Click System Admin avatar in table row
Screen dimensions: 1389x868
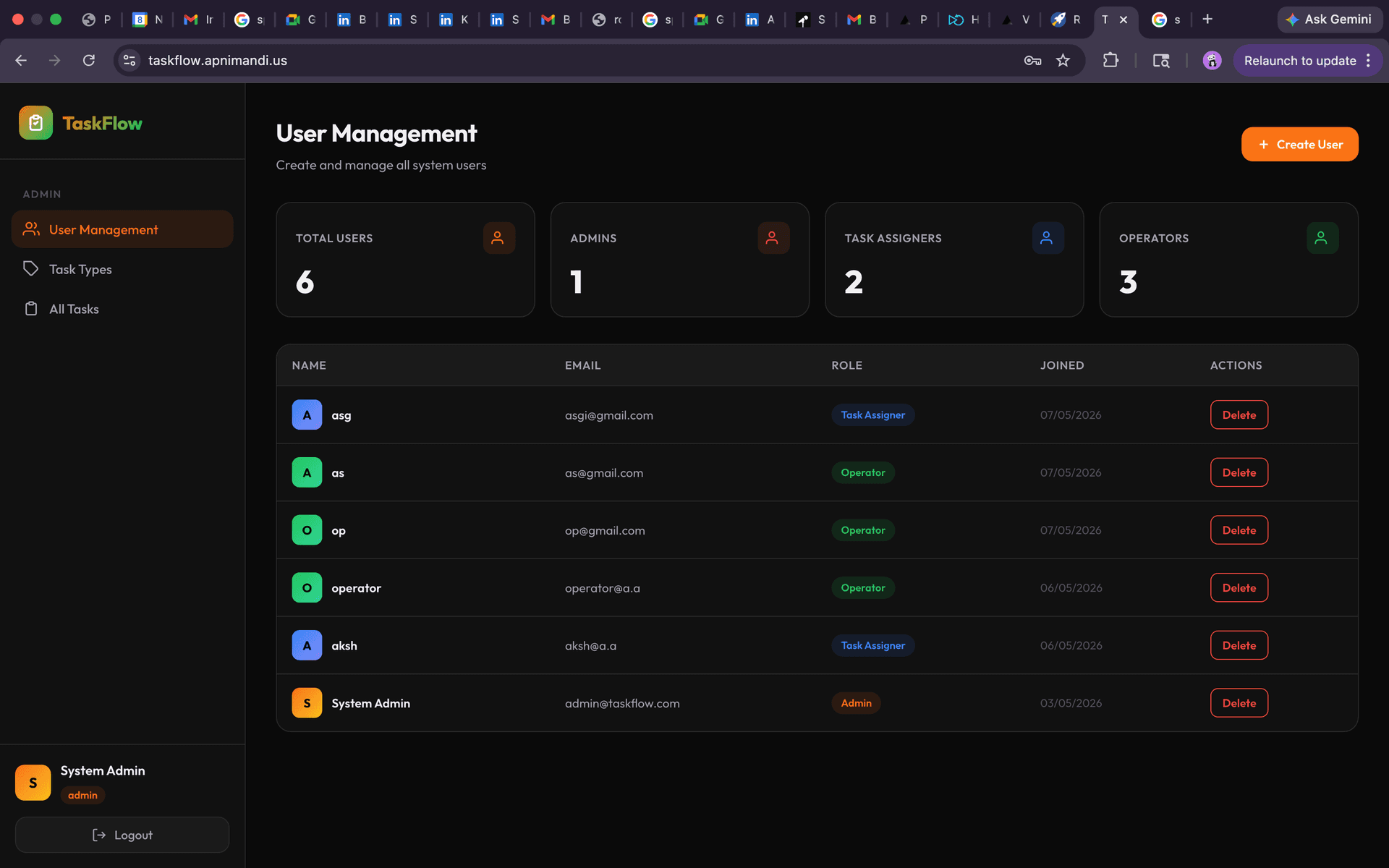pyautogui.click(x=307, y=703)
